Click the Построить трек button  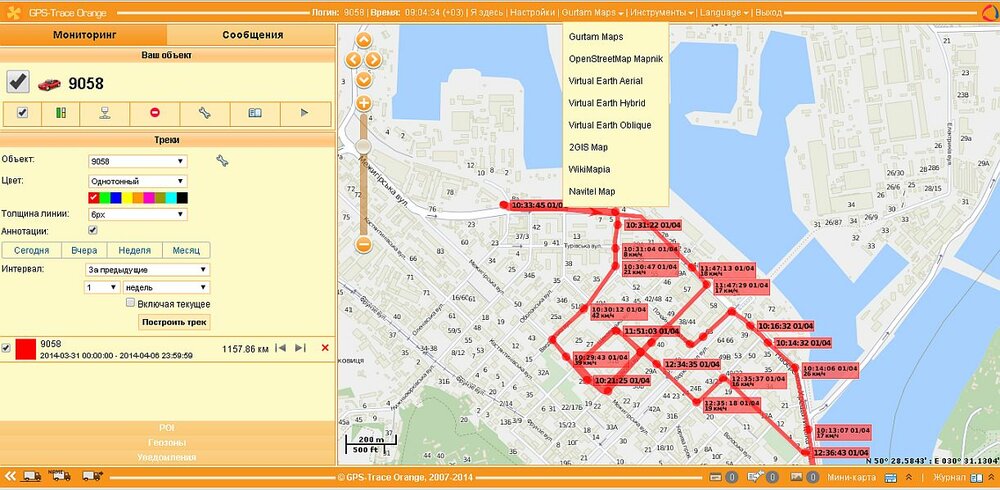pos(174,322)
